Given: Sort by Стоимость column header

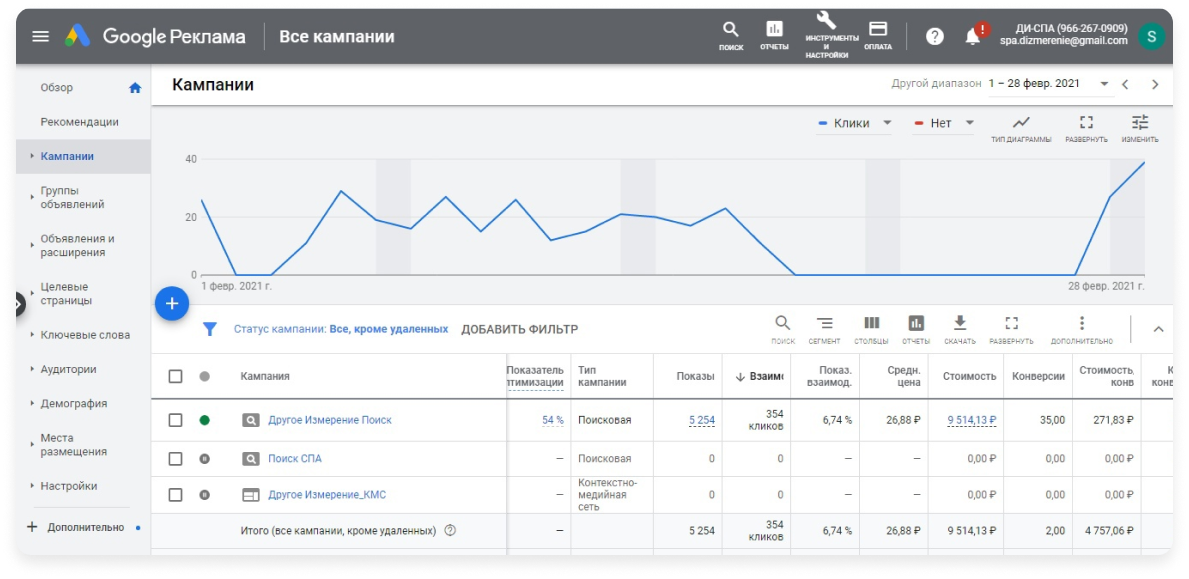Looking at the screenshot, I should (x=970, y=376).
